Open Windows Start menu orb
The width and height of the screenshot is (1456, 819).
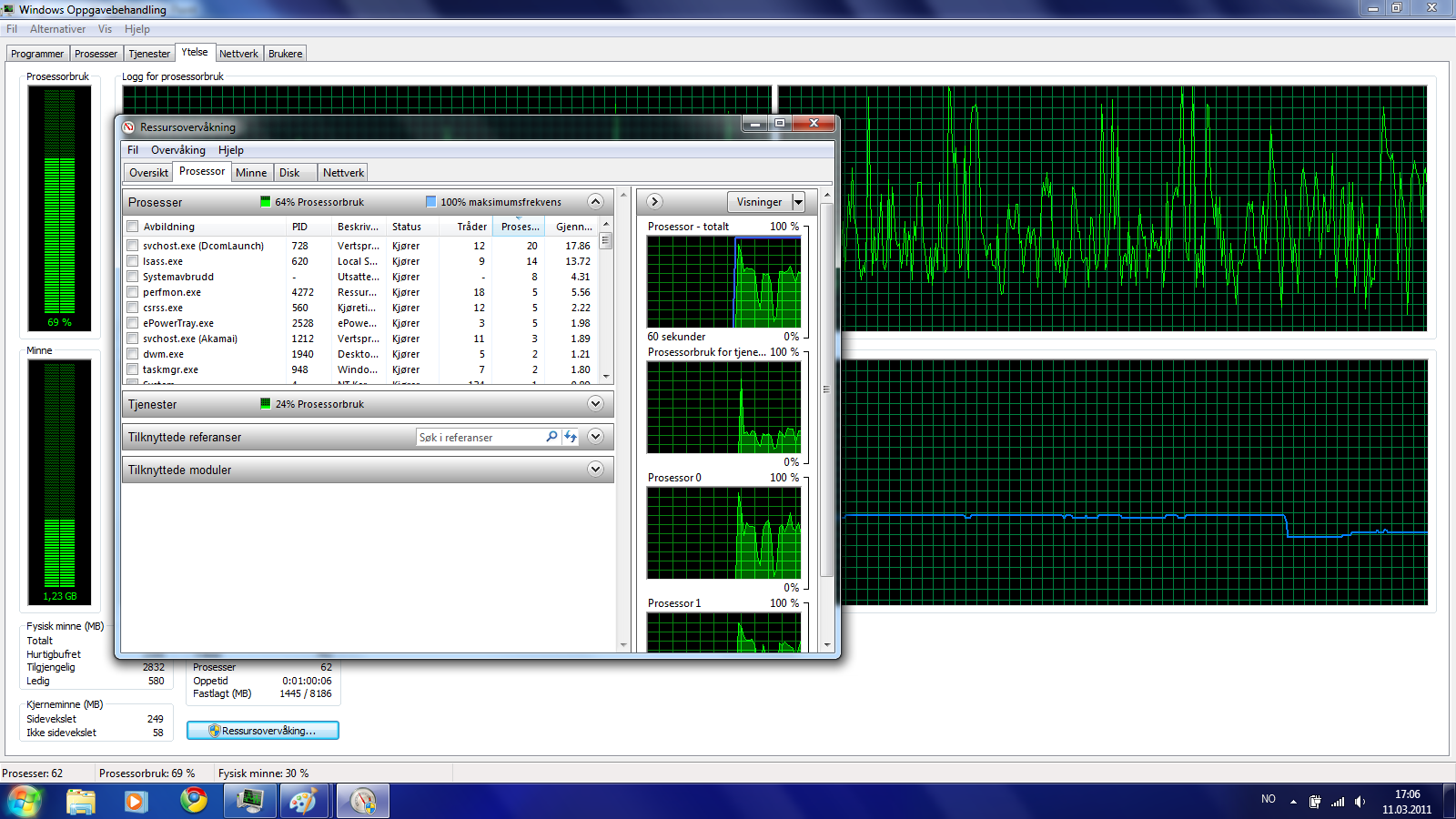tap(25, 801)
